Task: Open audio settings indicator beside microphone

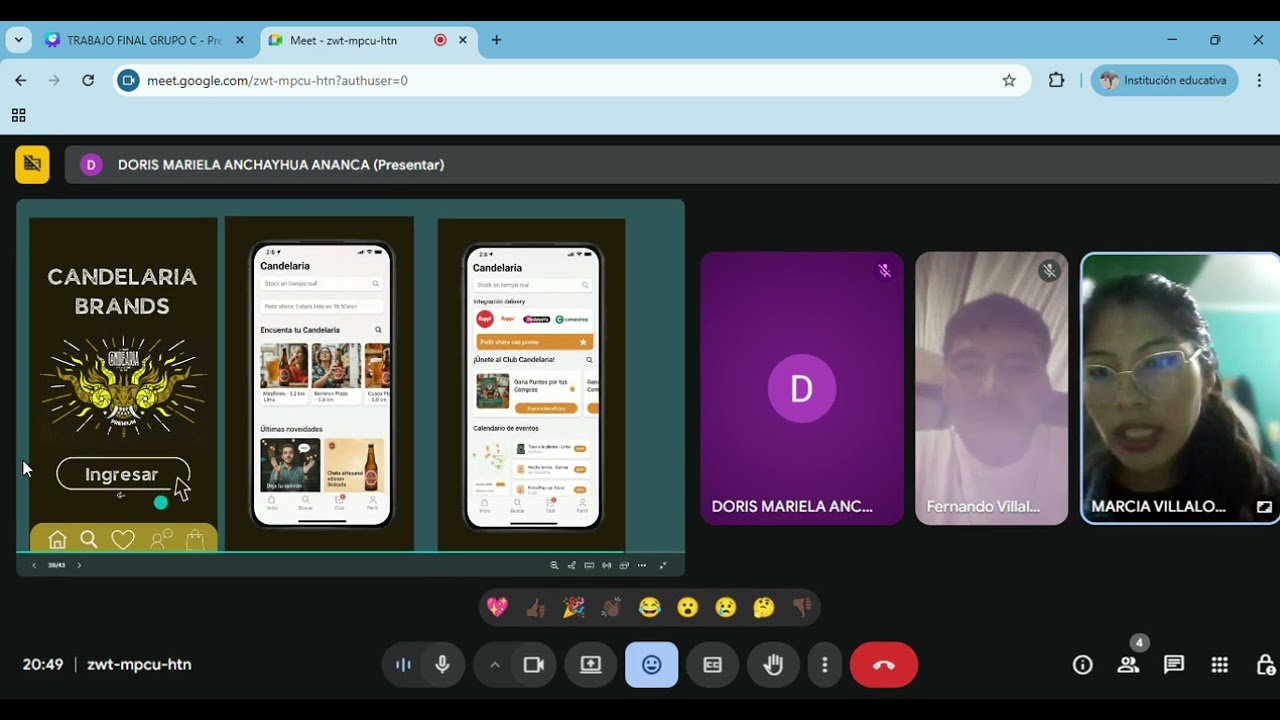Action: click(403, 665)
